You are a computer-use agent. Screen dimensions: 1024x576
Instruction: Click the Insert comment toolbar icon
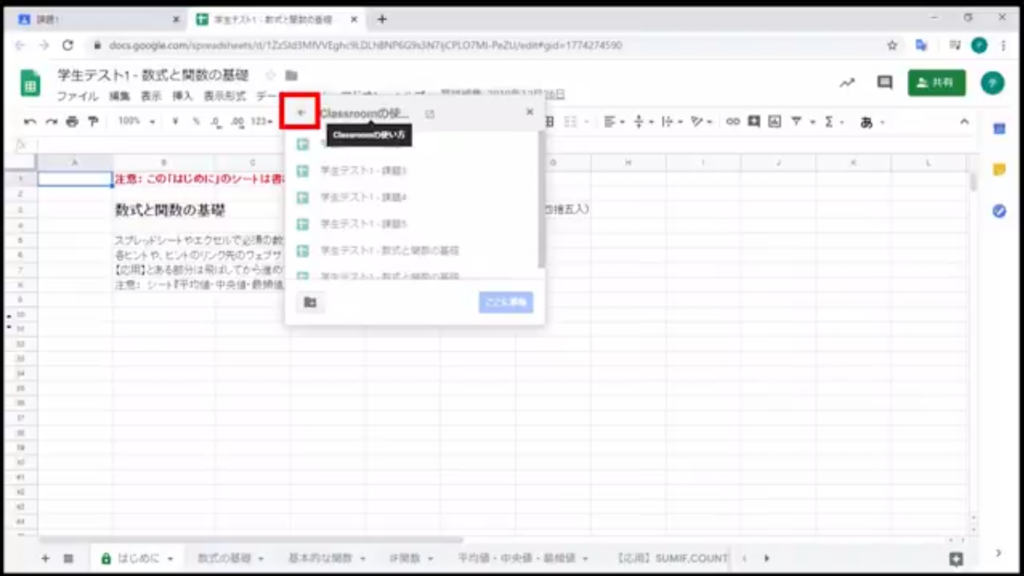[x=754, y=121]
